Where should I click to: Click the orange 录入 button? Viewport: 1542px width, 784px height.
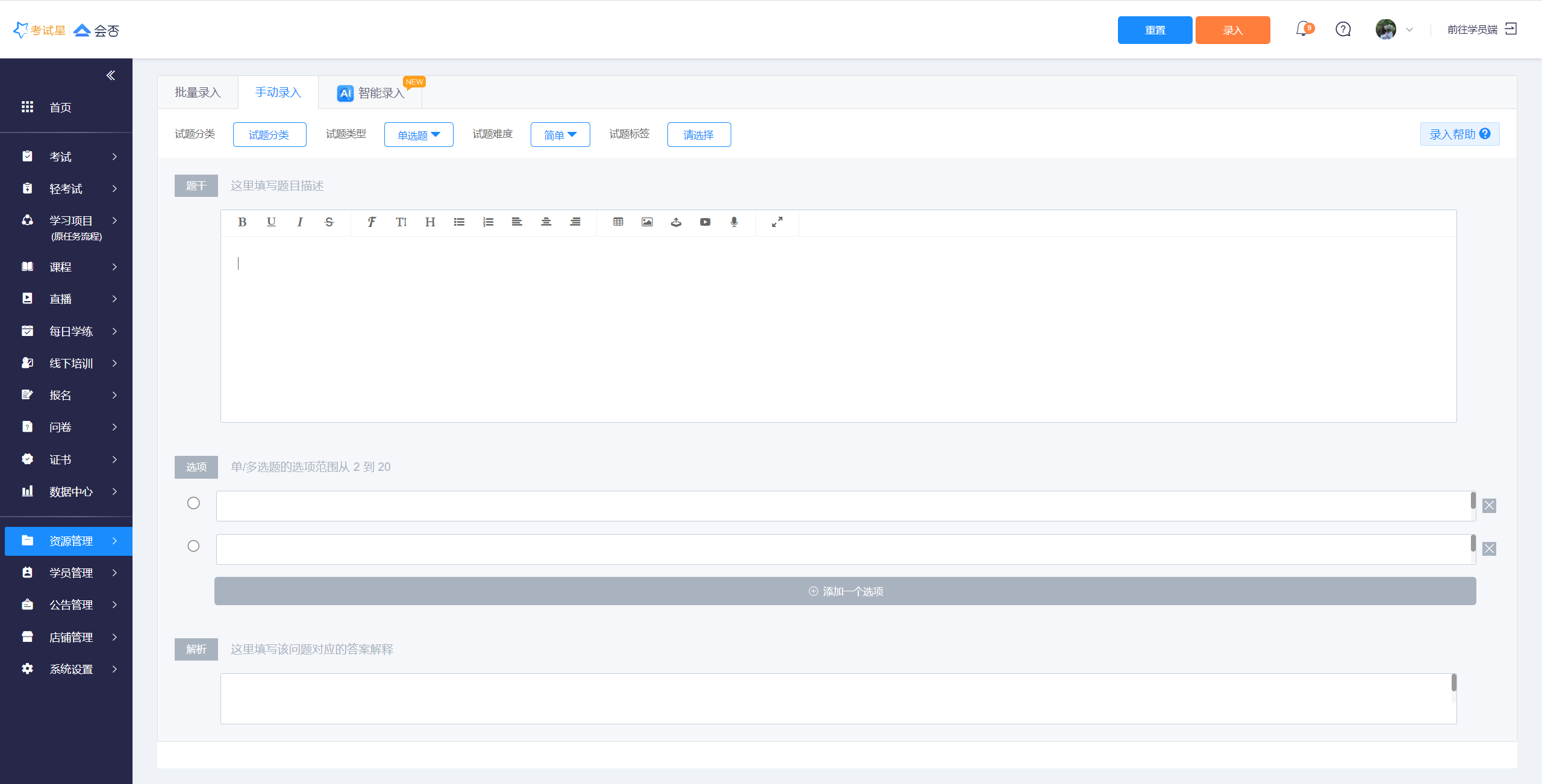point(1232,30)
